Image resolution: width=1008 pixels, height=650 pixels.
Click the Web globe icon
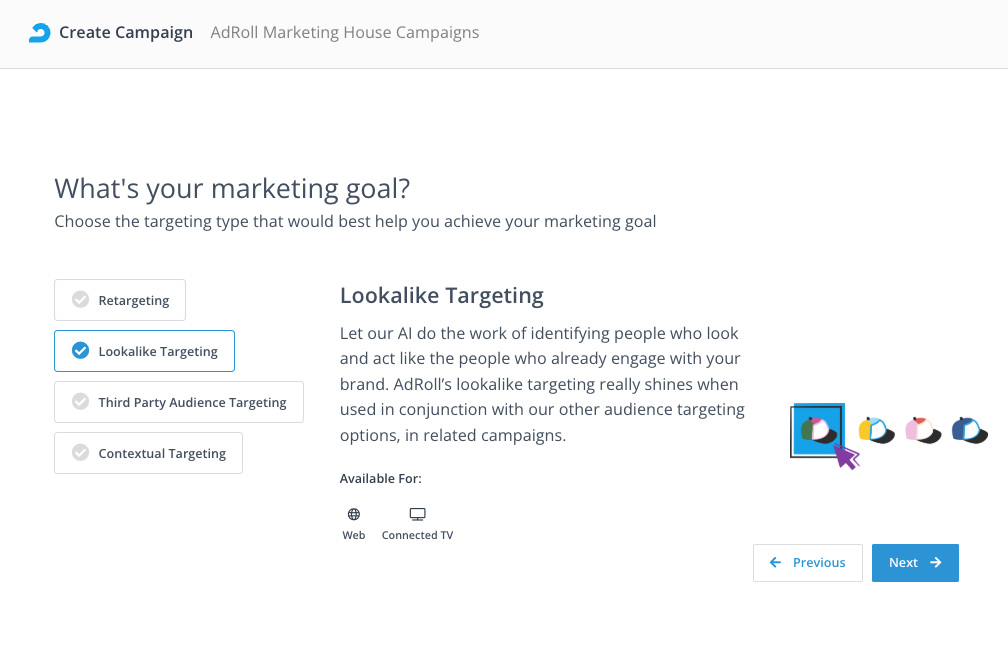point(354,514)
